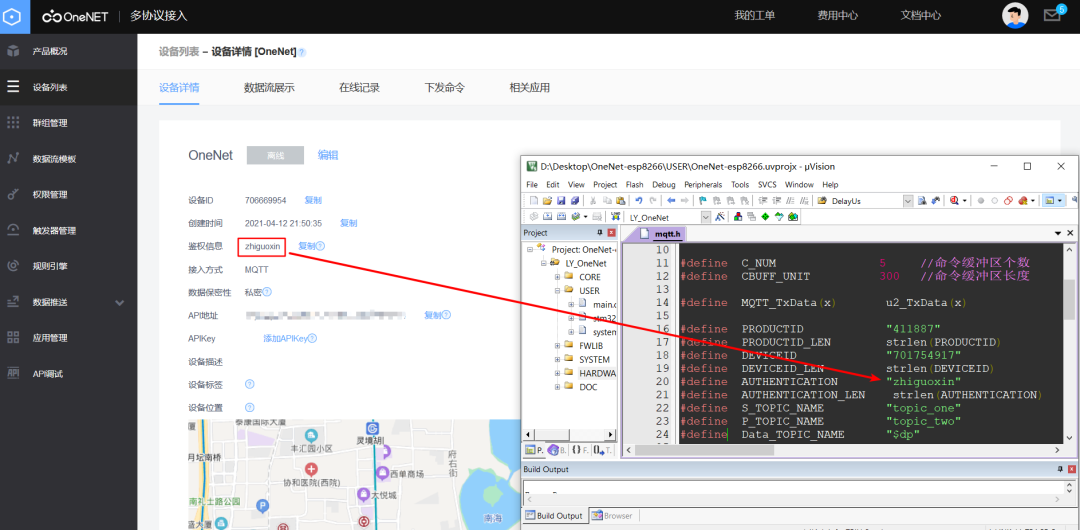The width and height of the screenshot is (1080, 530).
Task: Click the Open file folder icon
Action: [547, 201]
